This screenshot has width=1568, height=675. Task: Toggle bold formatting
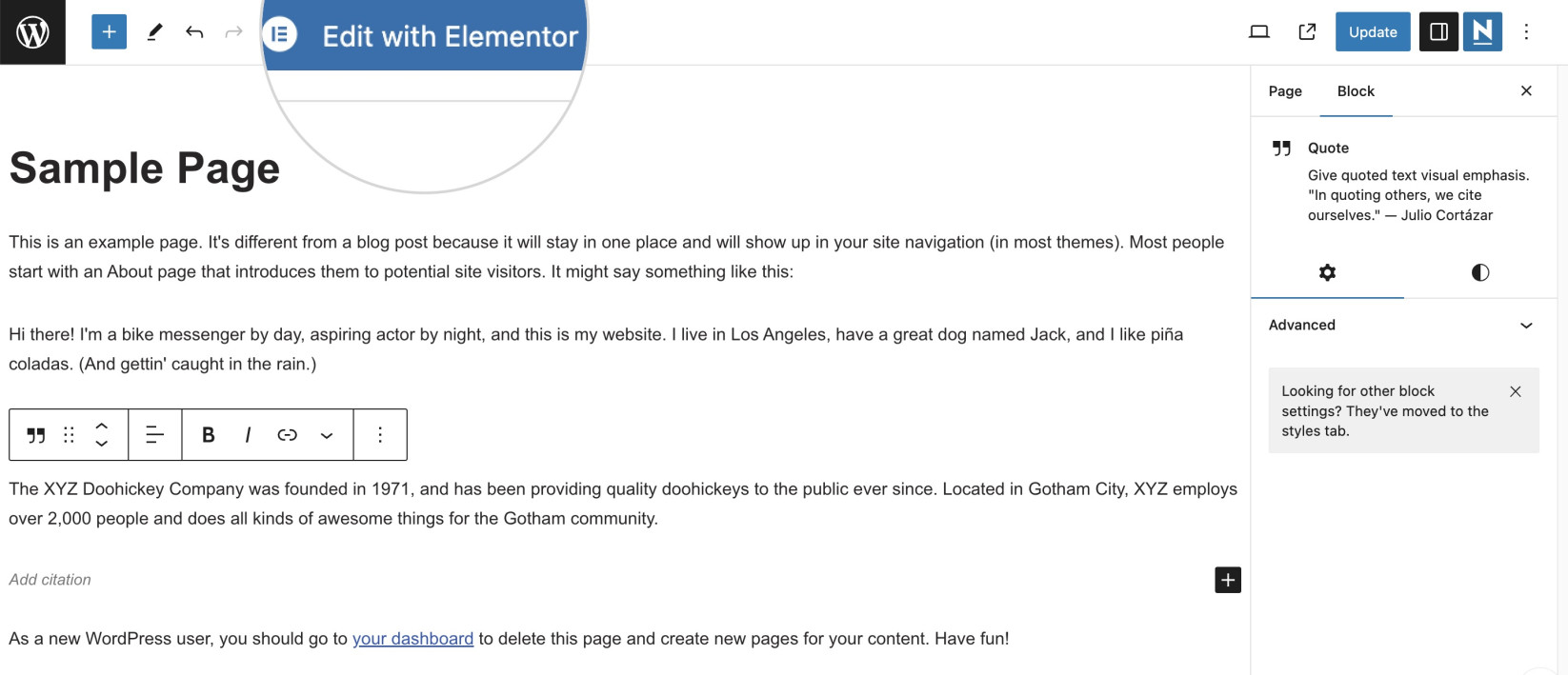209,435
